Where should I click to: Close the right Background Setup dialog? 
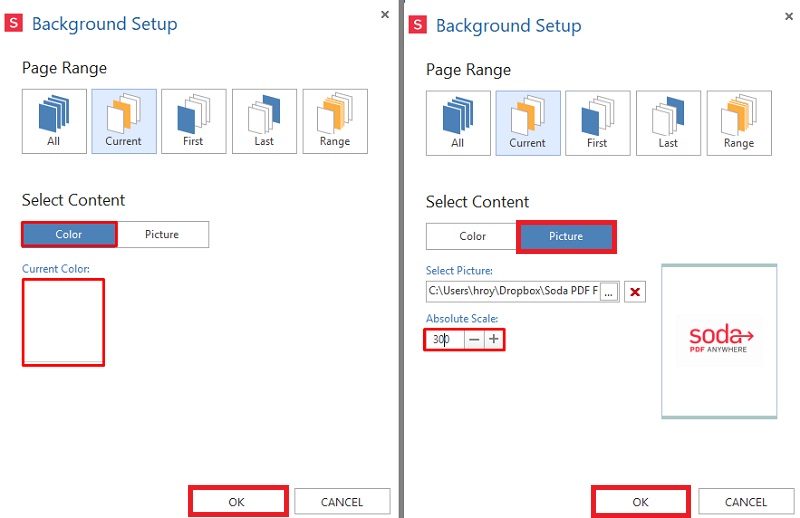click(x=789, y=16)
